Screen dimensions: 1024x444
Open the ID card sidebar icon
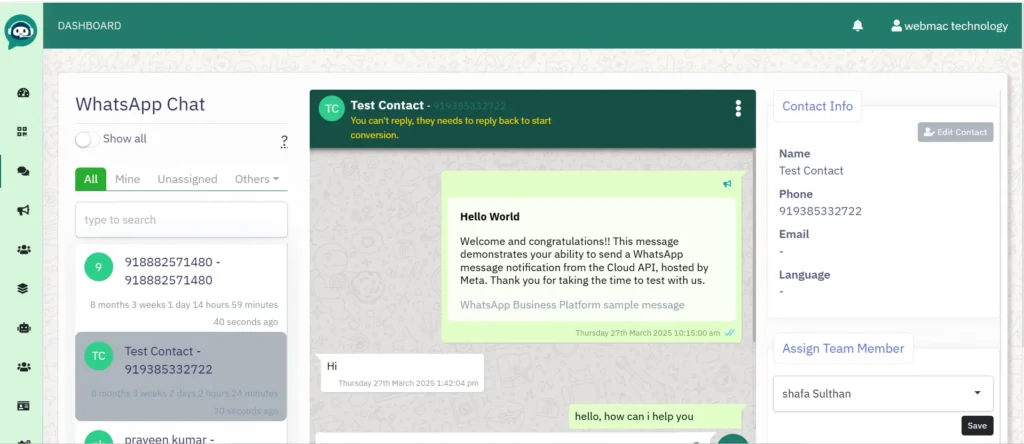pyautogui.click(x=23, y=406)
